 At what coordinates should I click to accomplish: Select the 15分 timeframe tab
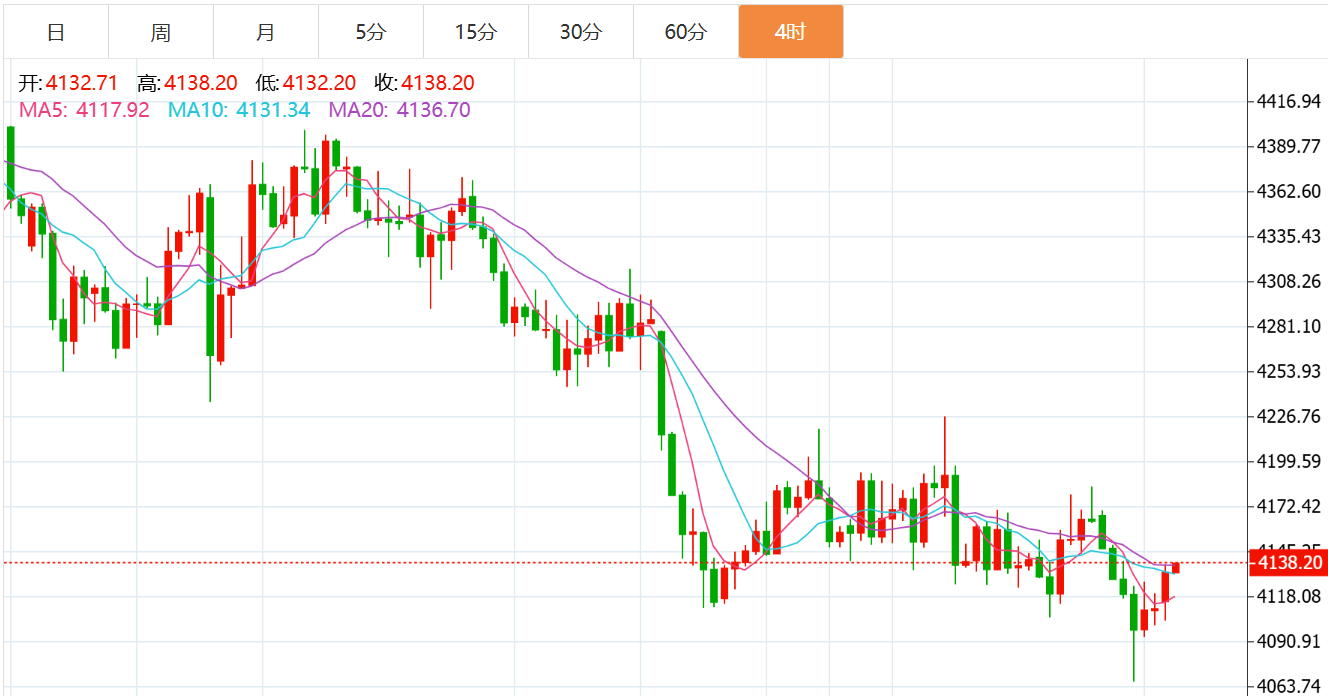pos(476,32)
